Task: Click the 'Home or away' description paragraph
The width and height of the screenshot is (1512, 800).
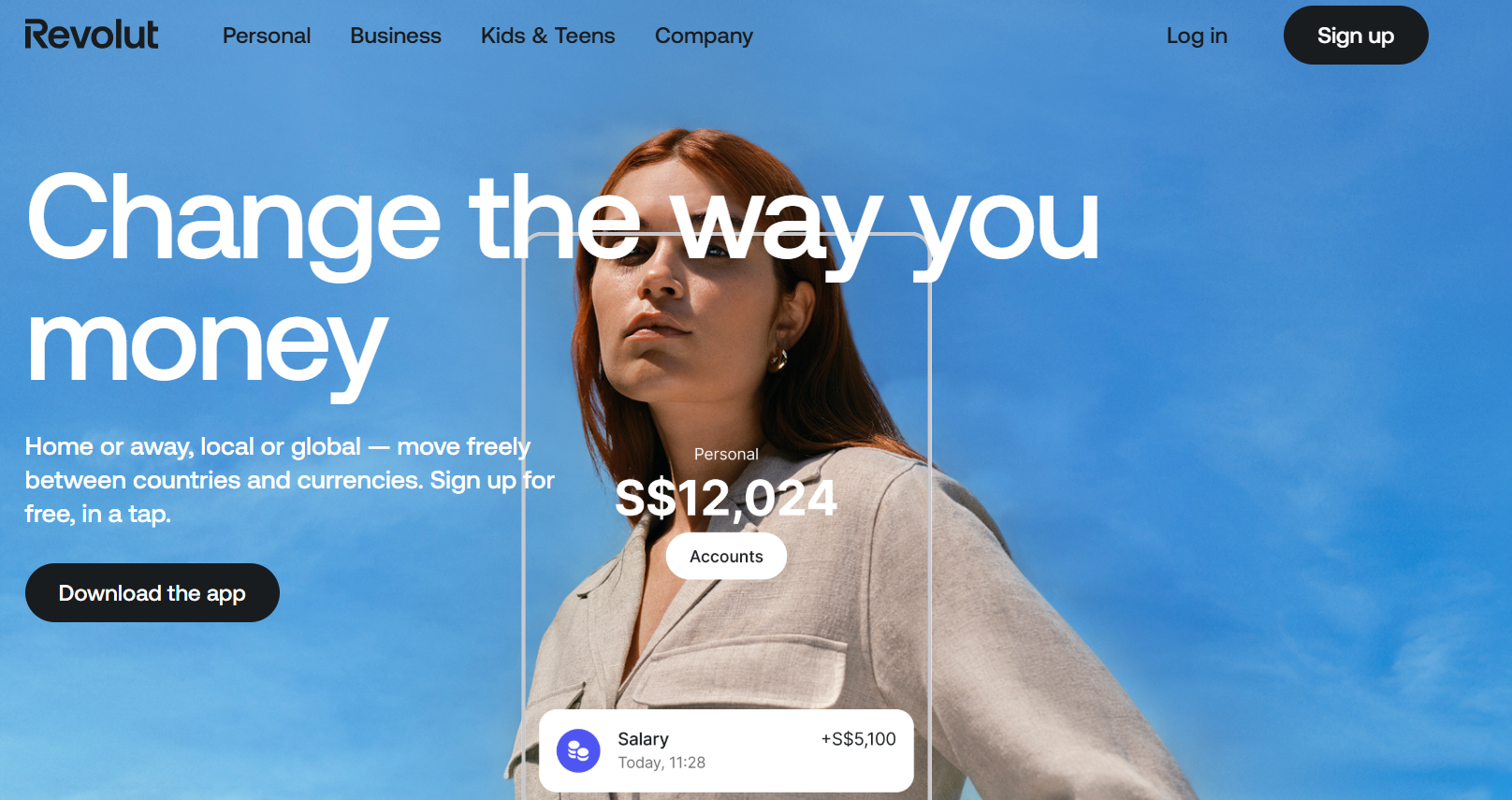Action: 290,479
